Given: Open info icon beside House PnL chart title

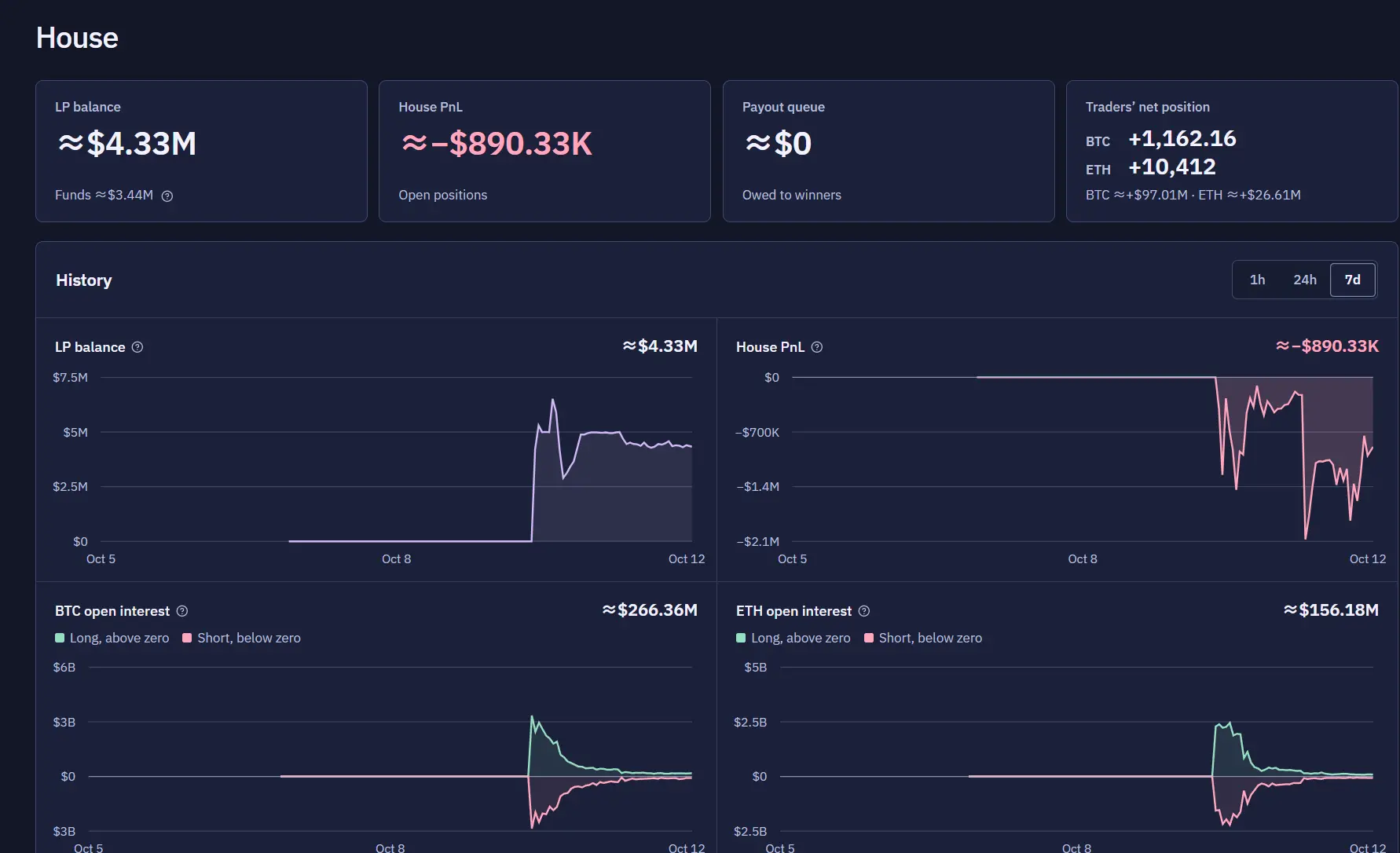Looking at the screenshot, I should [x=817, y=347].
